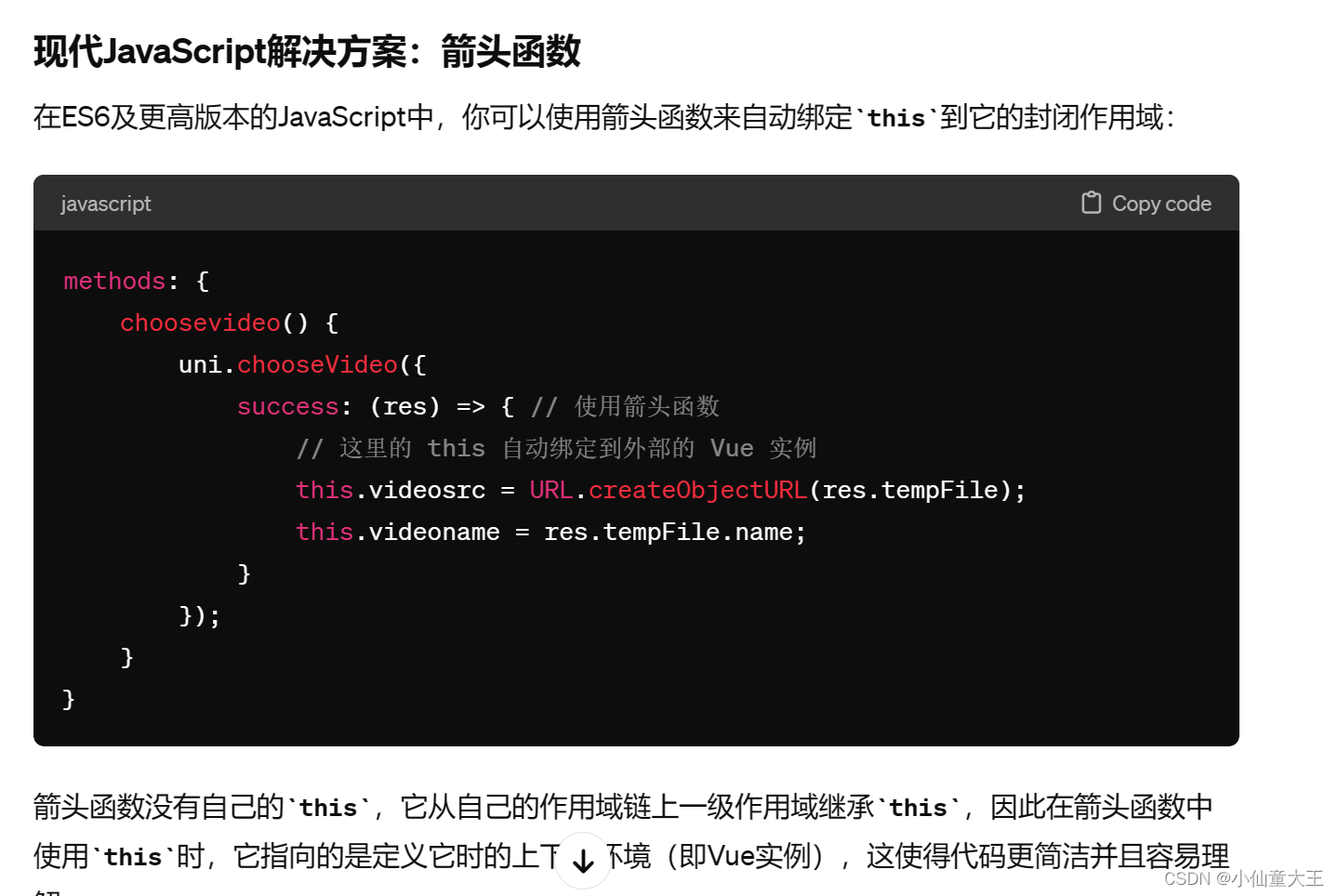The width and height of the screenshot is (1338, 896).
Task: Click the Copy code button
Action: (x=1146, y=204)
